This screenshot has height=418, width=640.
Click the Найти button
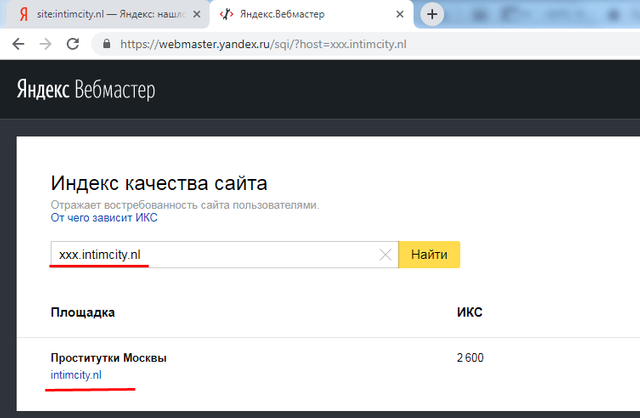click(x=429, y=254)
